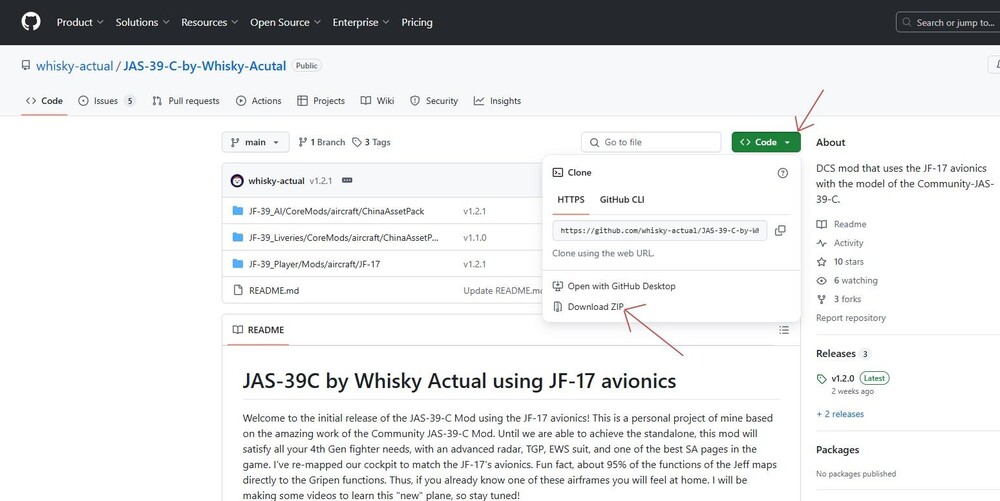Open the clone help question mark icon
This screenshot has width=1000, height=501.
783,173
